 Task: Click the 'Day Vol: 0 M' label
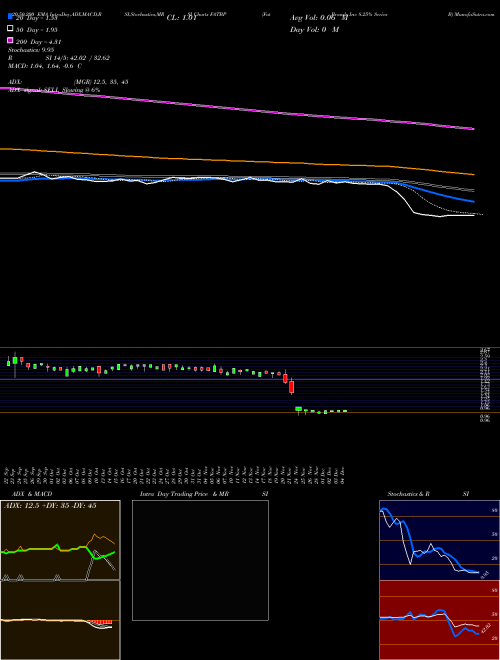[x=314, y=29]
